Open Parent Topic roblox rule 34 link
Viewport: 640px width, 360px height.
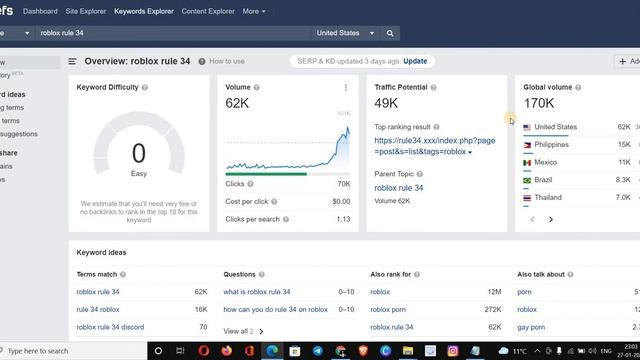[x=399, y=188]
